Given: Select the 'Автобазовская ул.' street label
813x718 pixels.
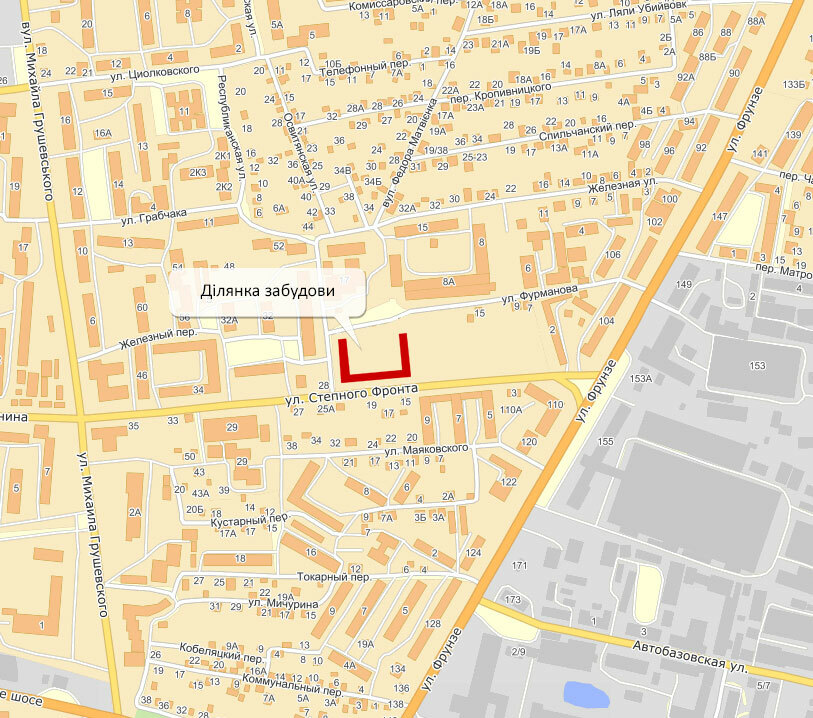Looking at the screenshot, I should 690,656.
